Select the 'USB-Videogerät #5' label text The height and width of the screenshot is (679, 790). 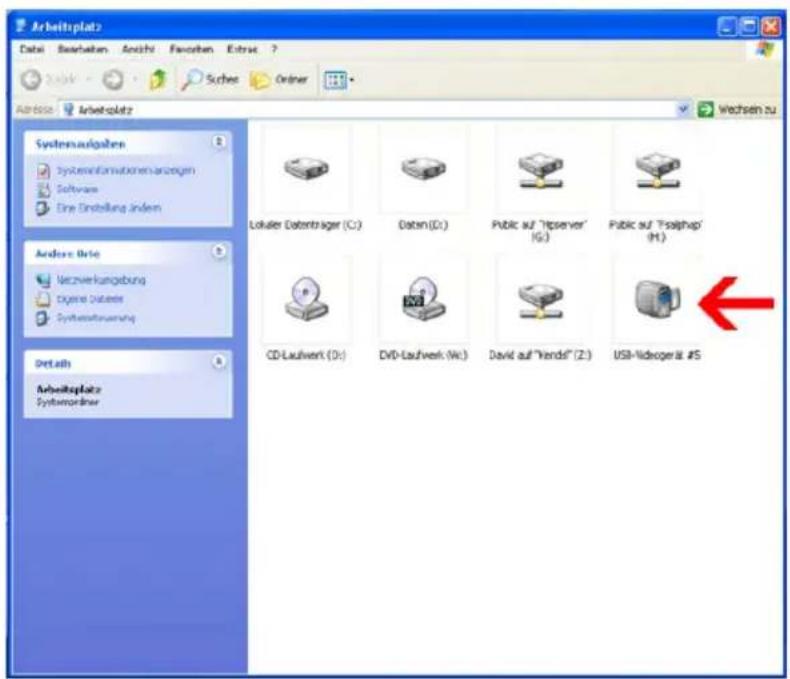(657, 355)
